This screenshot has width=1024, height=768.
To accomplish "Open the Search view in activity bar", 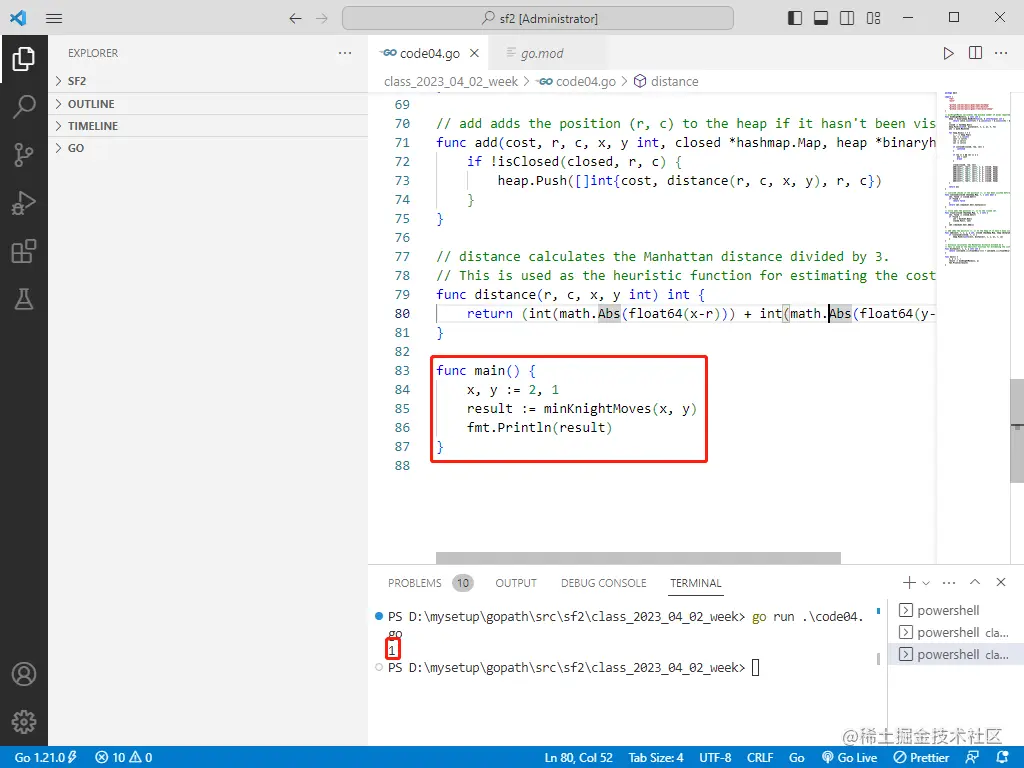I will pos(24,106).
